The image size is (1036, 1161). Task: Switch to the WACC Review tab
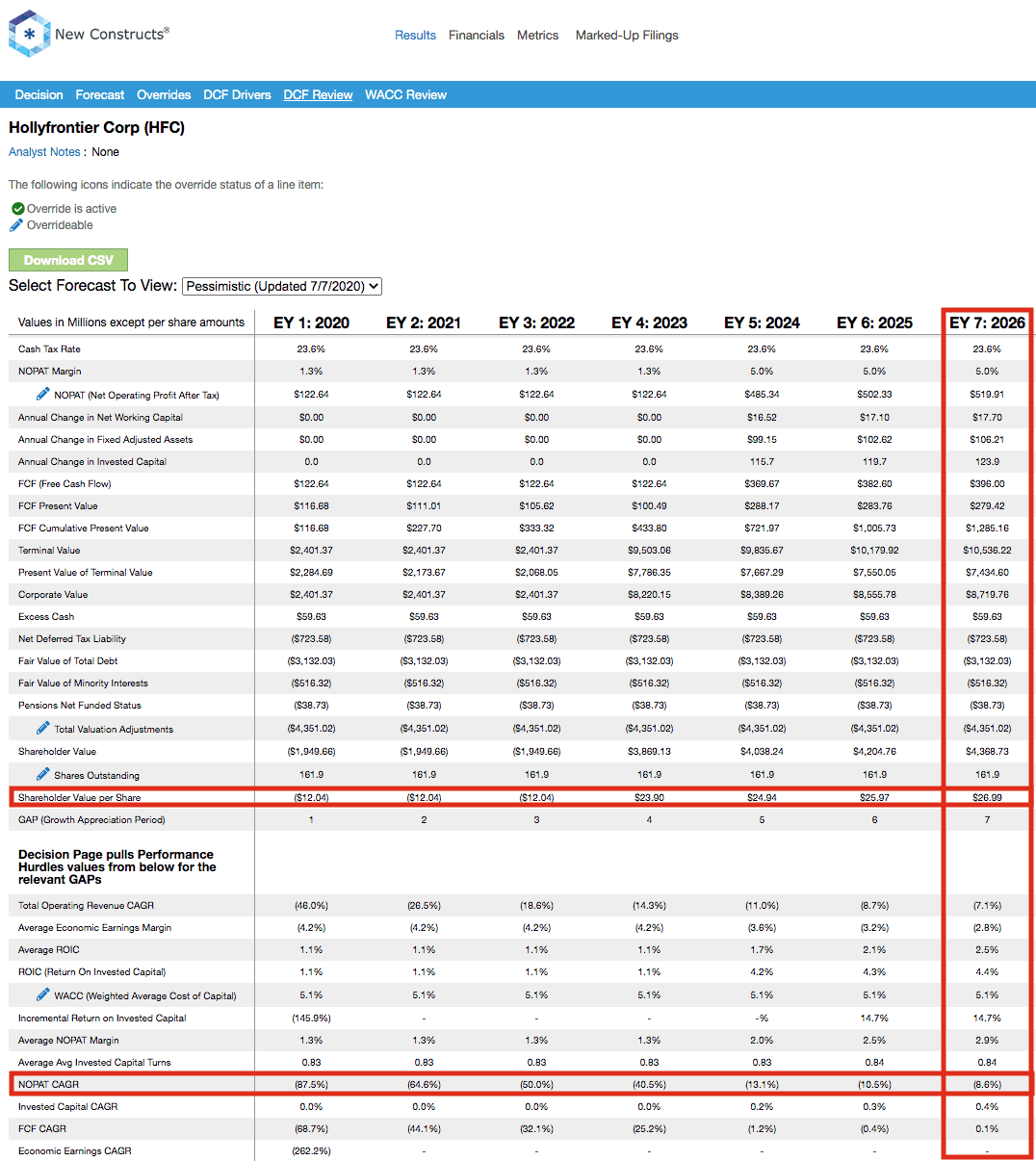coord(405,94)
